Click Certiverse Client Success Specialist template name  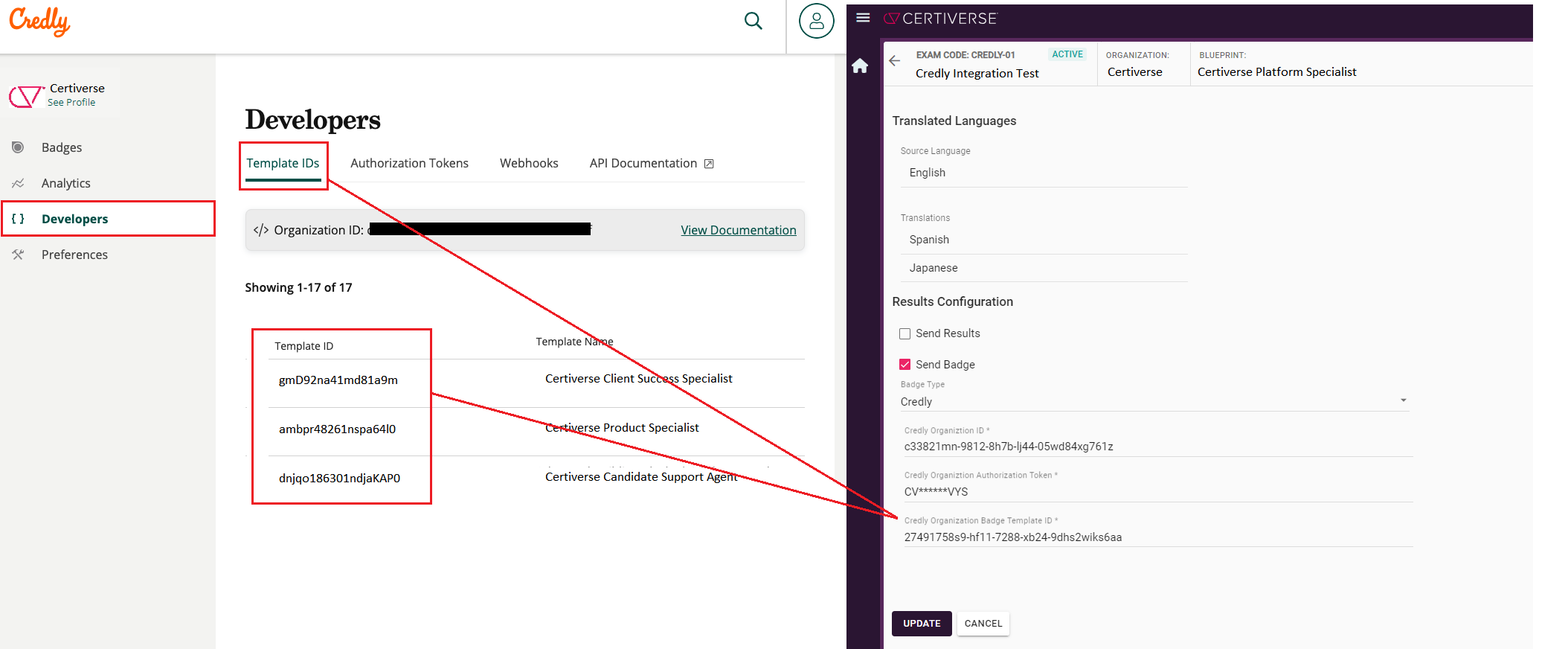(x=639, y=379)
